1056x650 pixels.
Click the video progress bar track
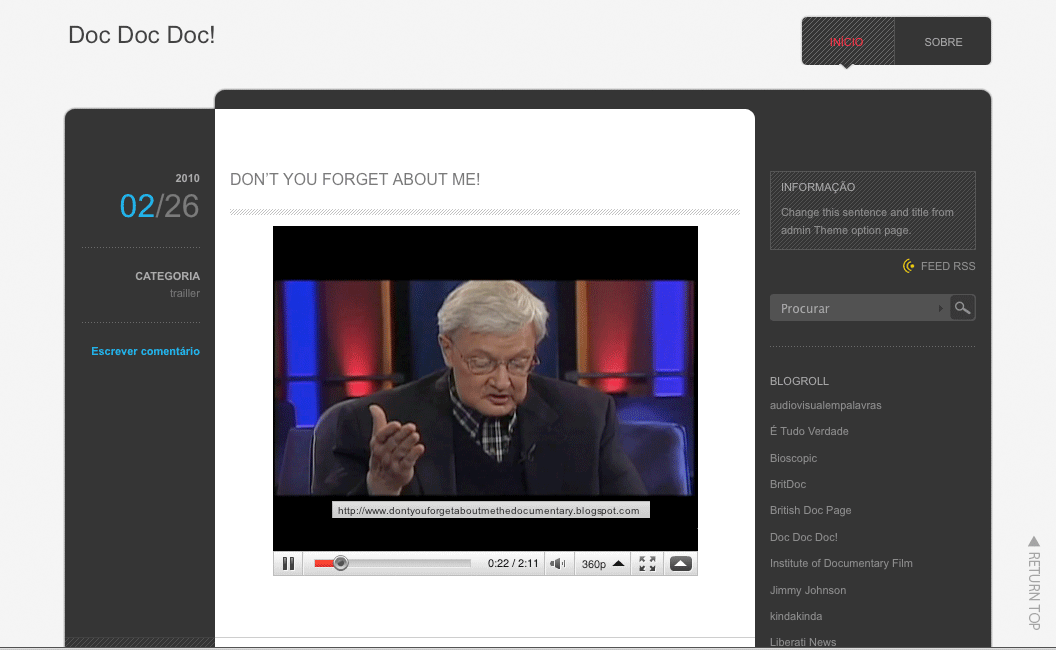point(392,564)
